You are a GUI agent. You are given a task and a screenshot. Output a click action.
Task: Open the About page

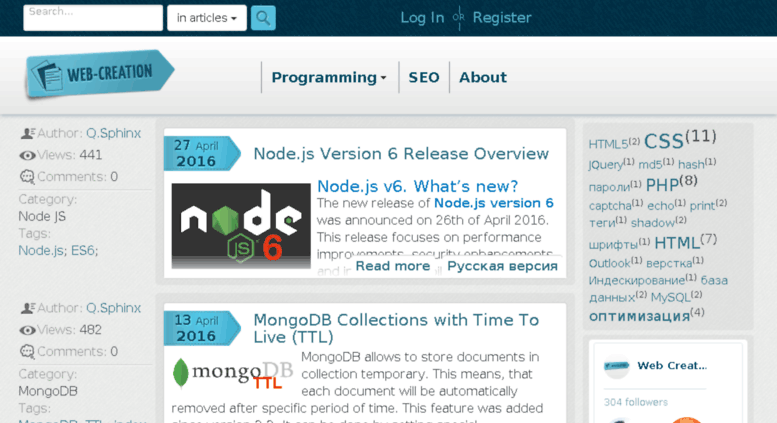pos(483,77)
